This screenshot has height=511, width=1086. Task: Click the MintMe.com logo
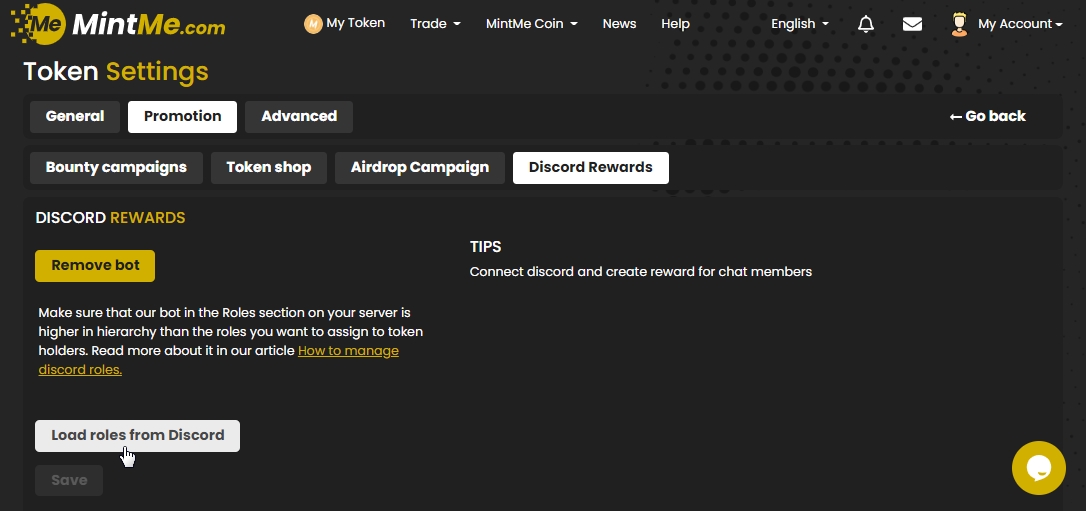(x=118, y=24)
